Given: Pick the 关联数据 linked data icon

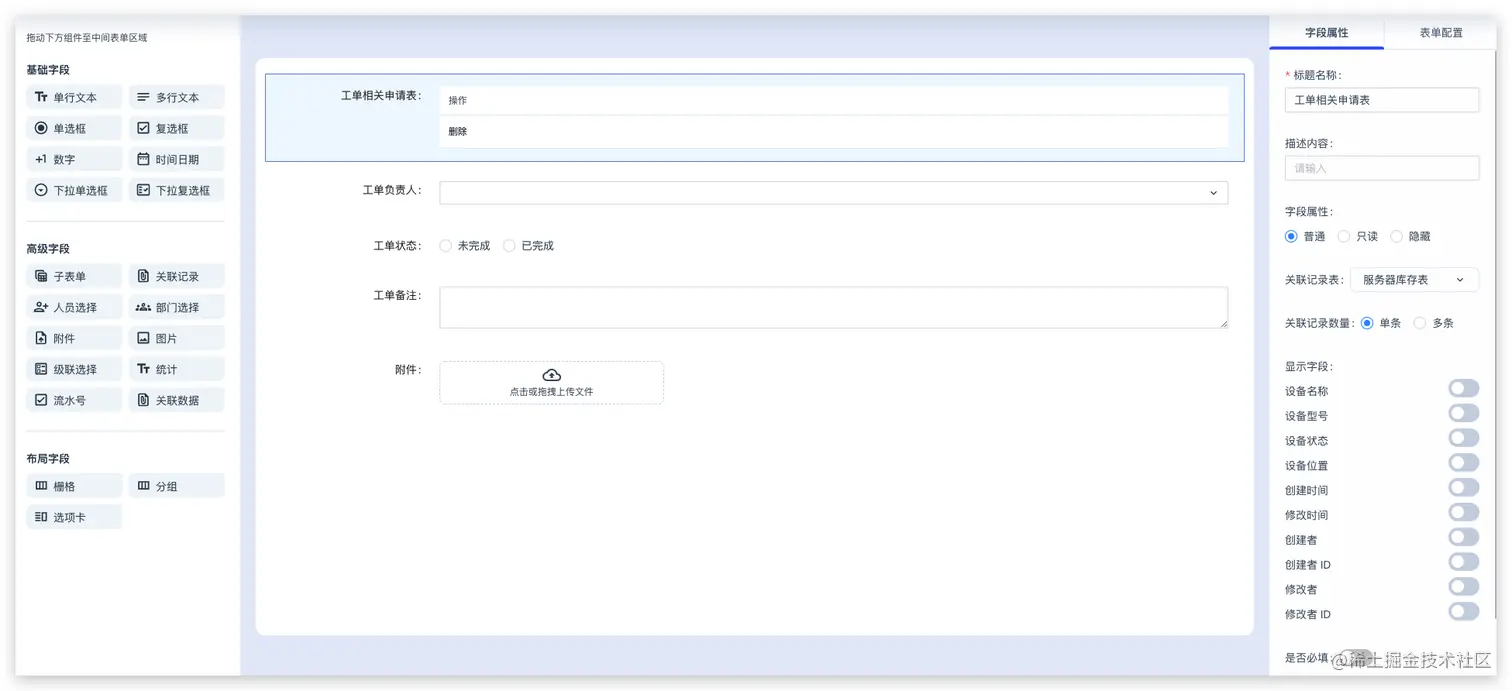Looking at the screenshot, I should [x=143, y=400].
